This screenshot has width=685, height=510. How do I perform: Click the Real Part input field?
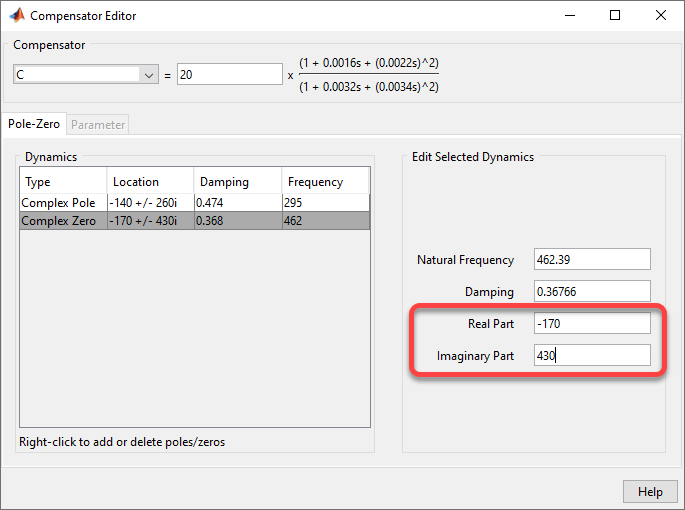coord(592,324)
